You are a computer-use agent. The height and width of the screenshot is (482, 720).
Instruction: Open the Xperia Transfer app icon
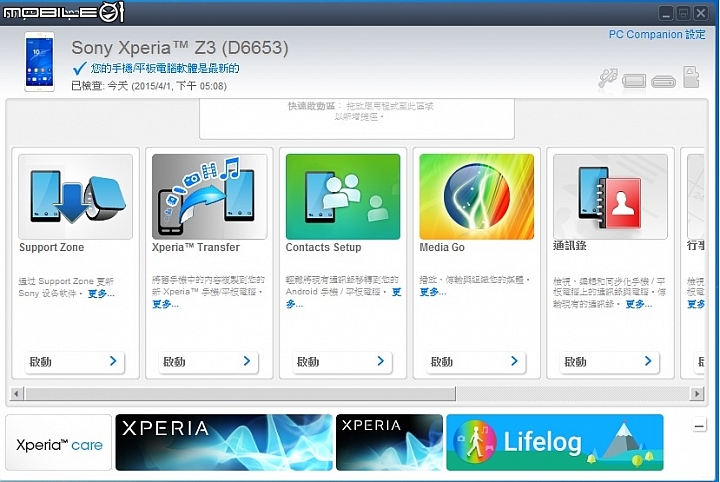click(209, 196)
